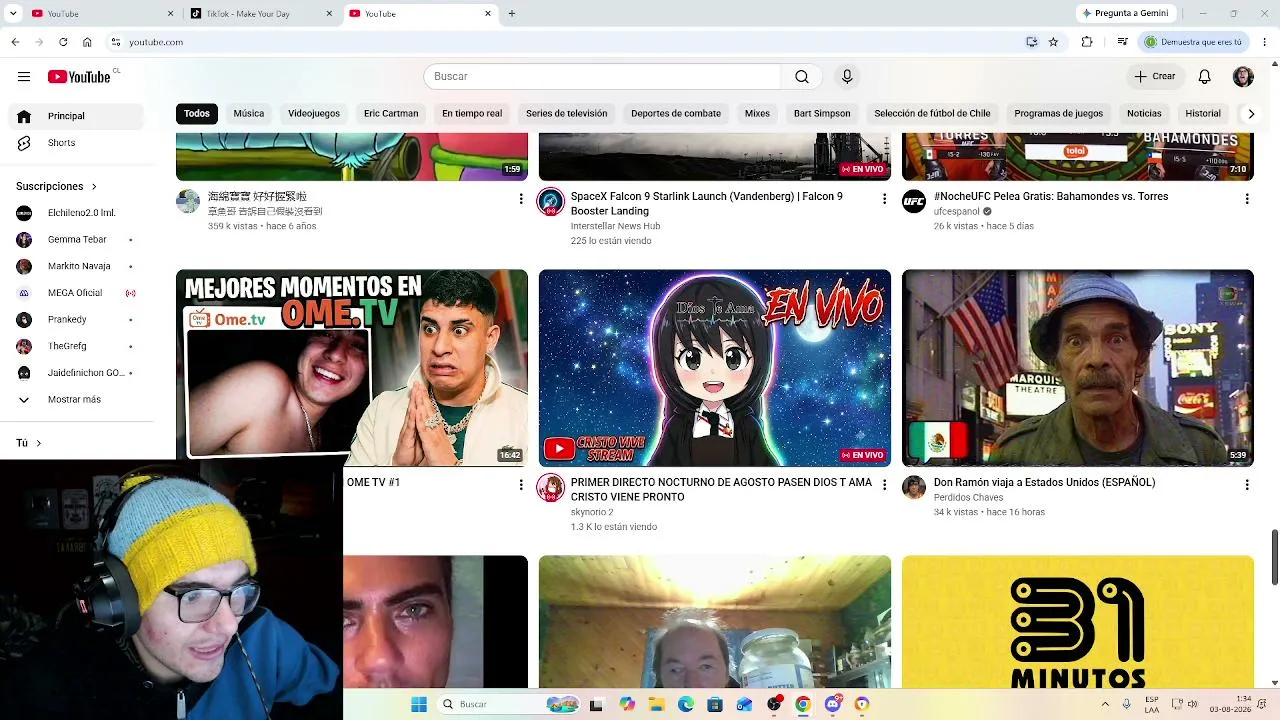Play the Mejores Momentos en OME.TV thumbnail
The width and height of the screenshot is (1280, 720).
352,368
